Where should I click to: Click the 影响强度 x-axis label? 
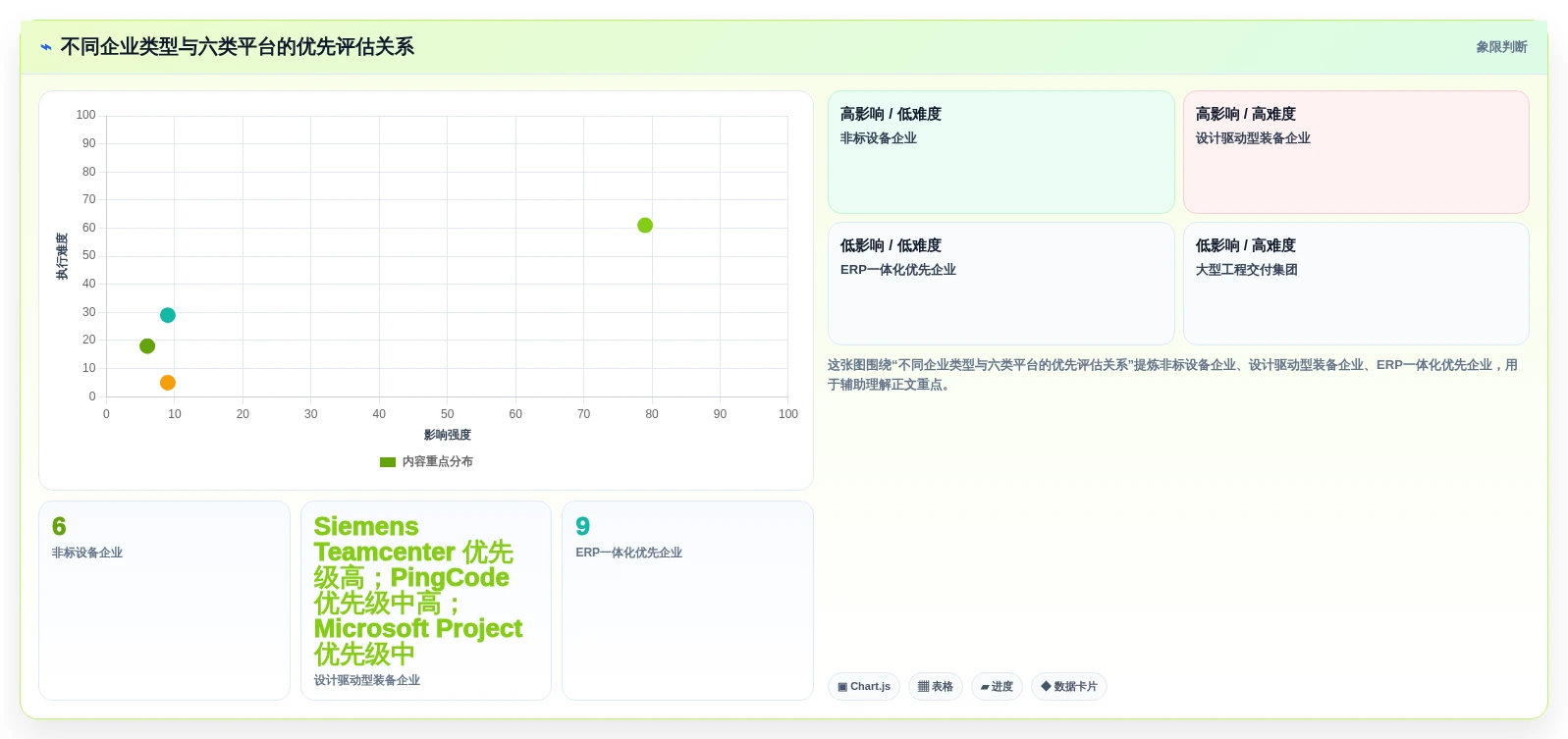point(448,435)
